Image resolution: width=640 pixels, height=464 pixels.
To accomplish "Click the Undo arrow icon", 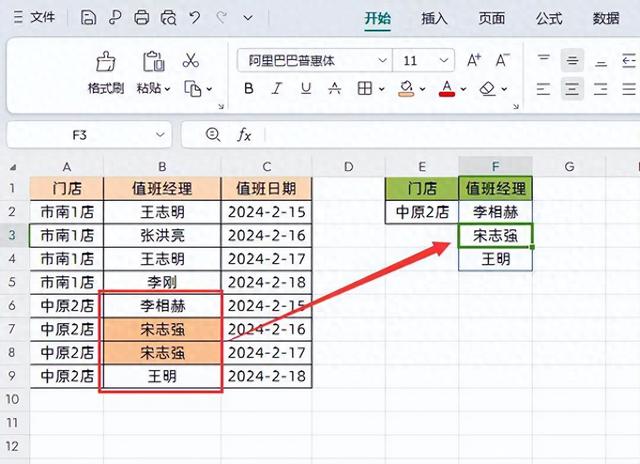I will [195, 18].
